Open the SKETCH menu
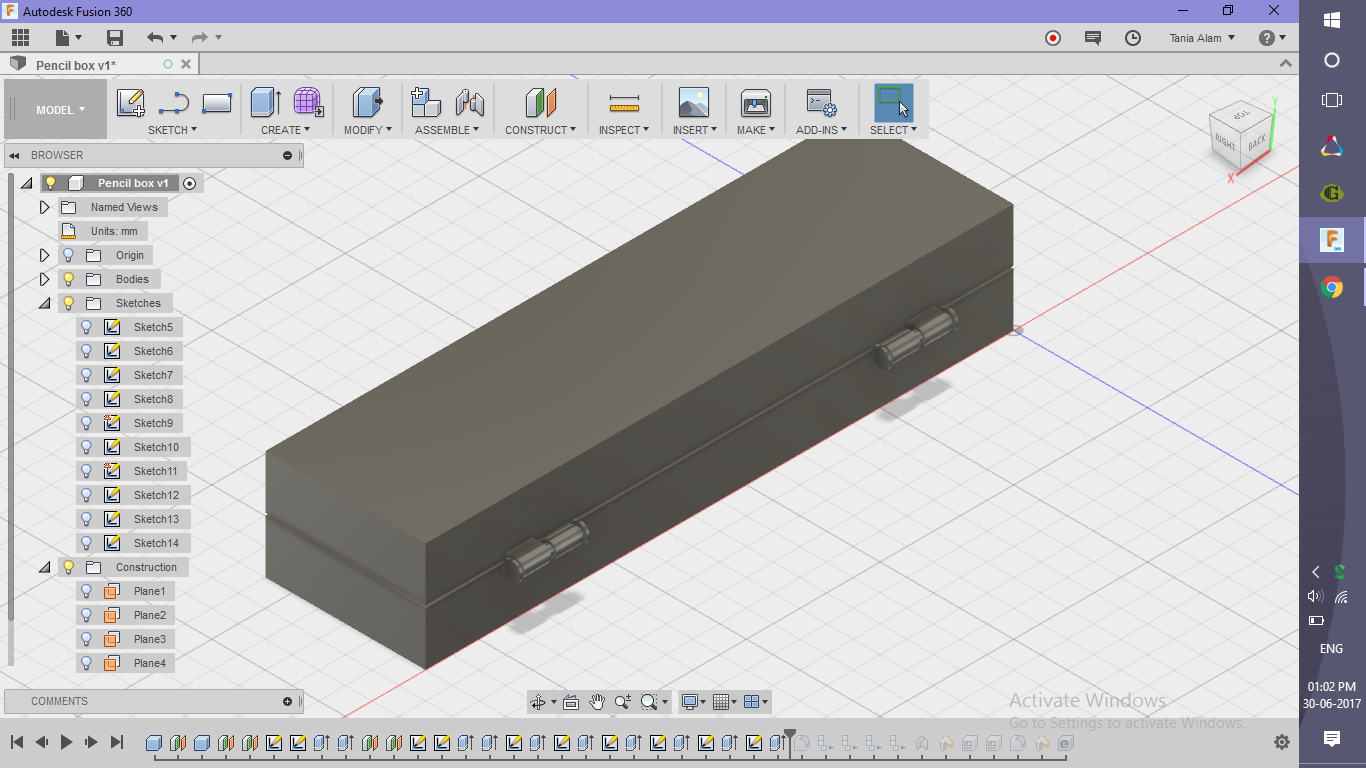The image size is (1366, 768). pos(172,130)
